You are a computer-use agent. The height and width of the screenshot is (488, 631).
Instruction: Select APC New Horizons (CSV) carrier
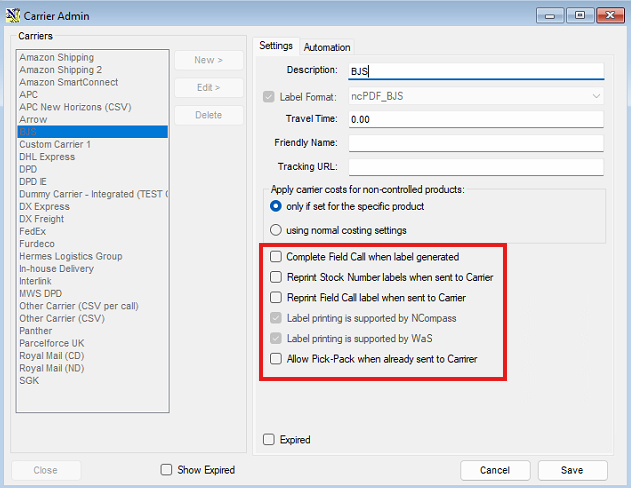click(x=93, y=107)
